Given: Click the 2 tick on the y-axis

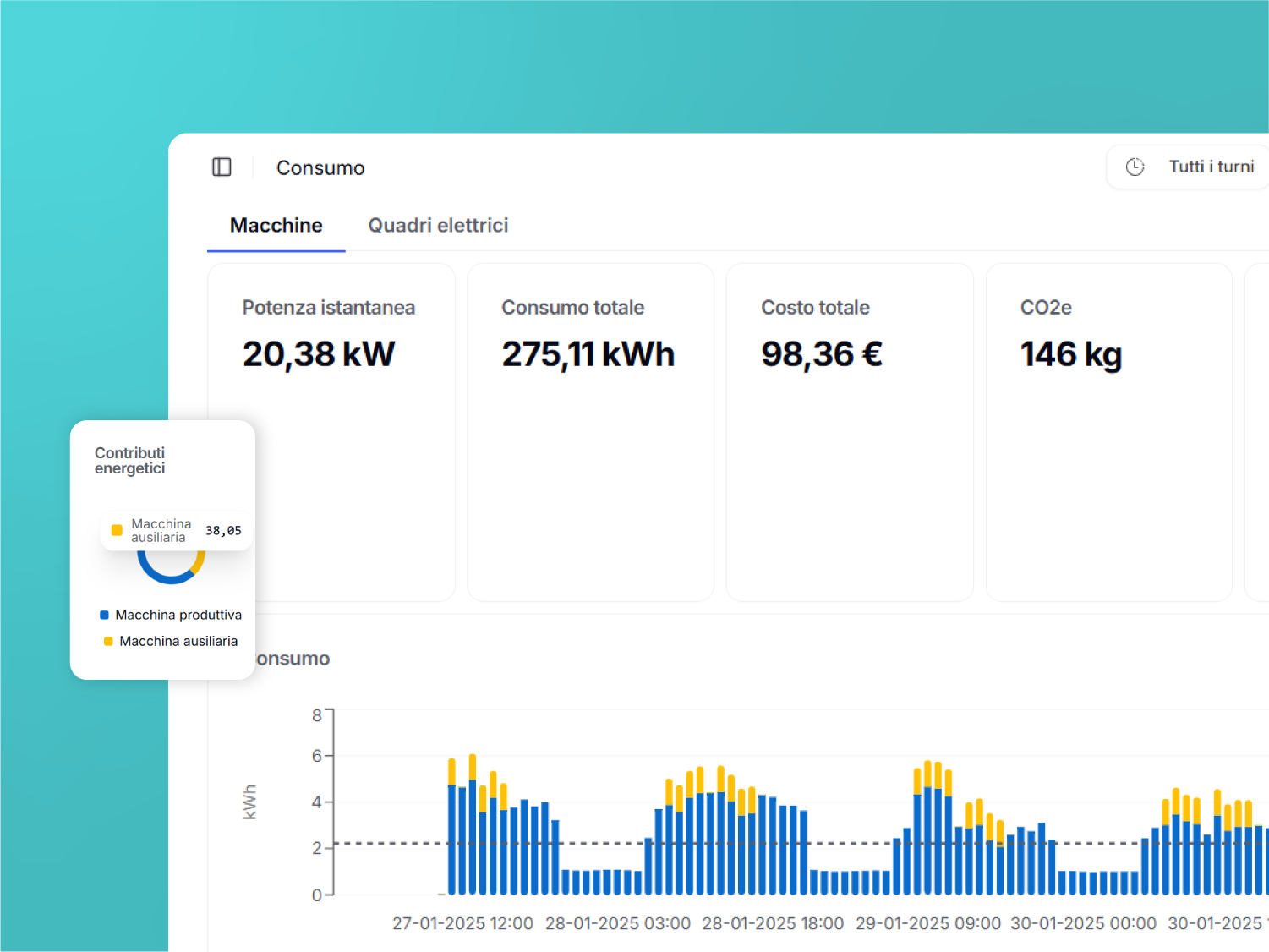Looking at the screenshot, I should pyautogui.click(x=317, y=848).
